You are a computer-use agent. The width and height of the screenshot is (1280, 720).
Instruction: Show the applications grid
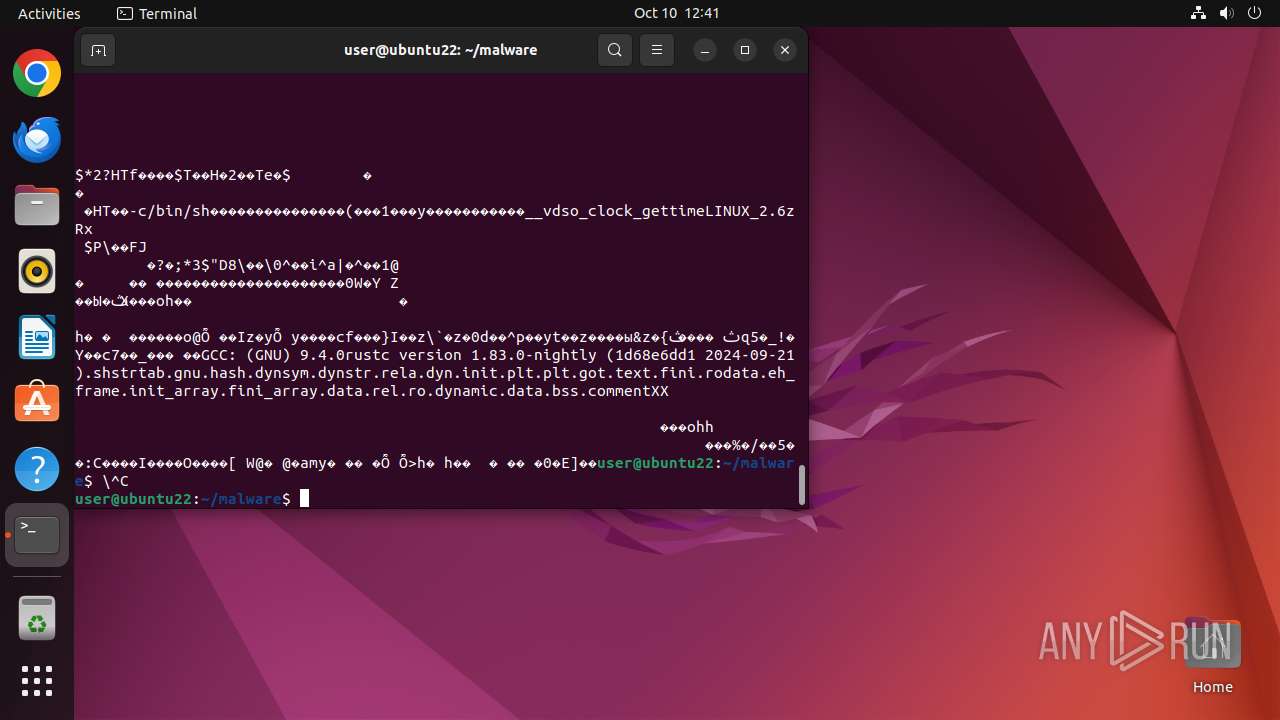coord(37,681)
